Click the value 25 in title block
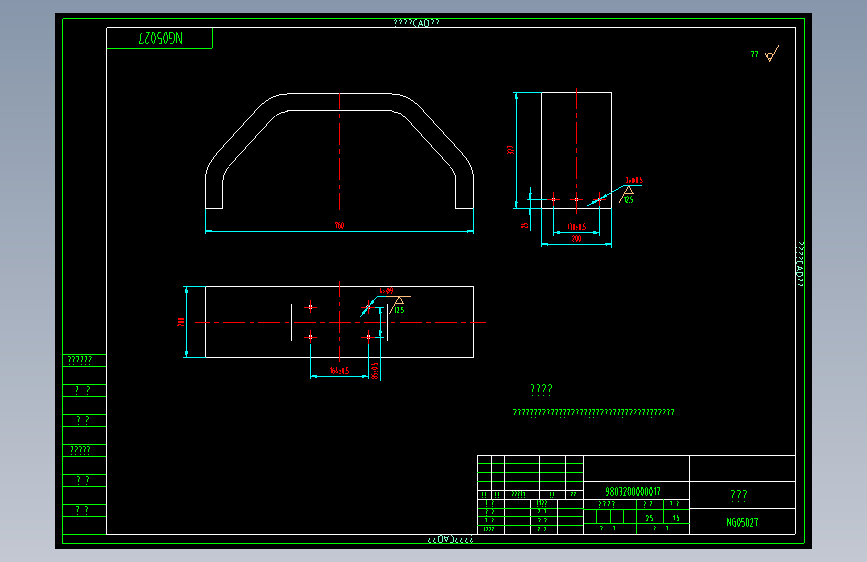The height and width of the screenshot is (562, 867). [649, 518]
